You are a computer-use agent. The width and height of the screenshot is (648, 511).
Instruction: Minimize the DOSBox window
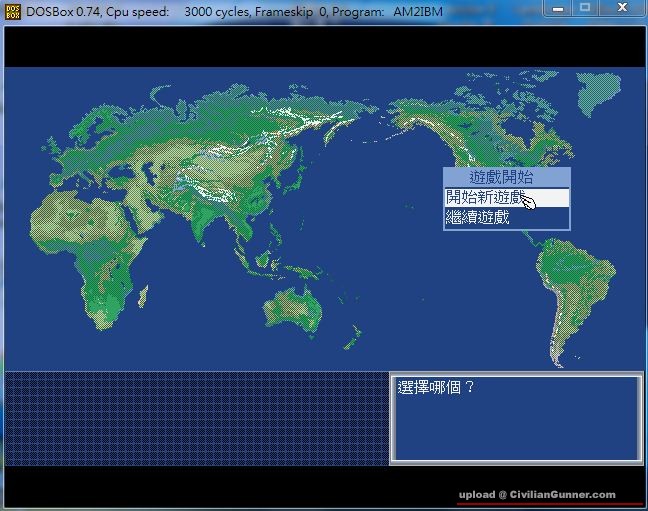pos(554,8)
